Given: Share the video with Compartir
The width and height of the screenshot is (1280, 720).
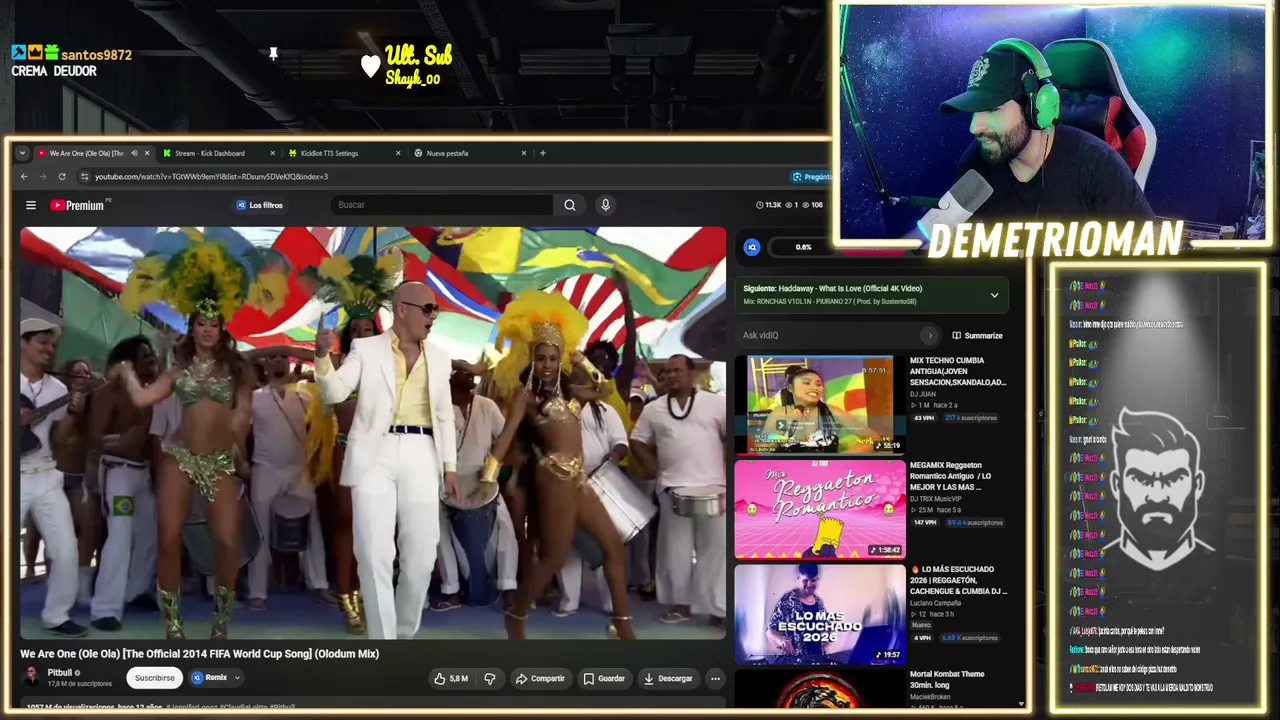Looking at the screenshot, I should (x=540, y=678).
